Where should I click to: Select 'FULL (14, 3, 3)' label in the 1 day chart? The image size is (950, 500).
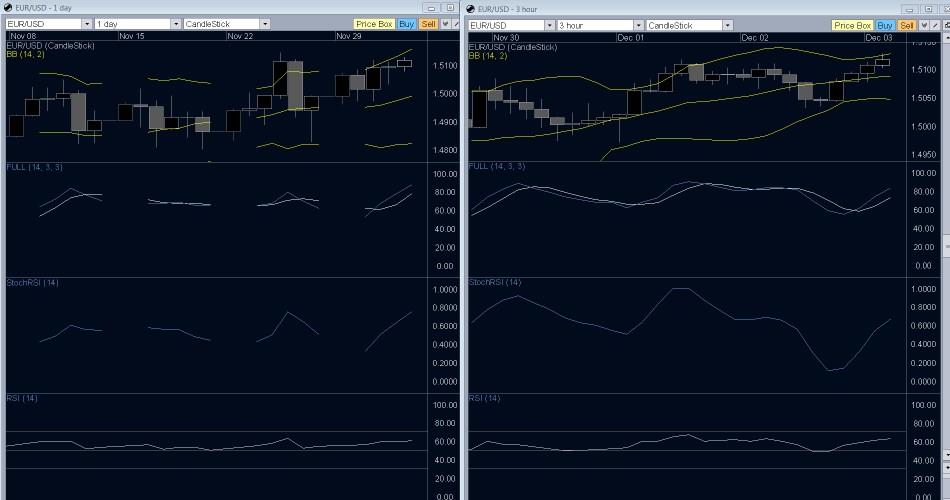[x=35, y=167]
